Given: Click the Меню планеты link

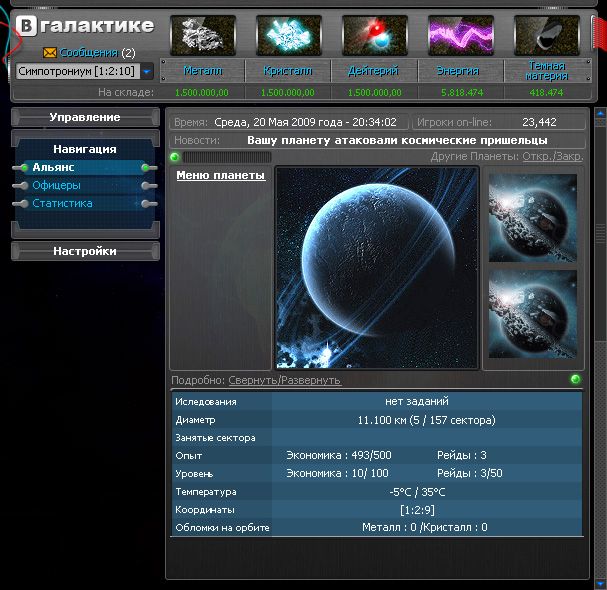Looking at the screenshot, I should pos(220,176).
